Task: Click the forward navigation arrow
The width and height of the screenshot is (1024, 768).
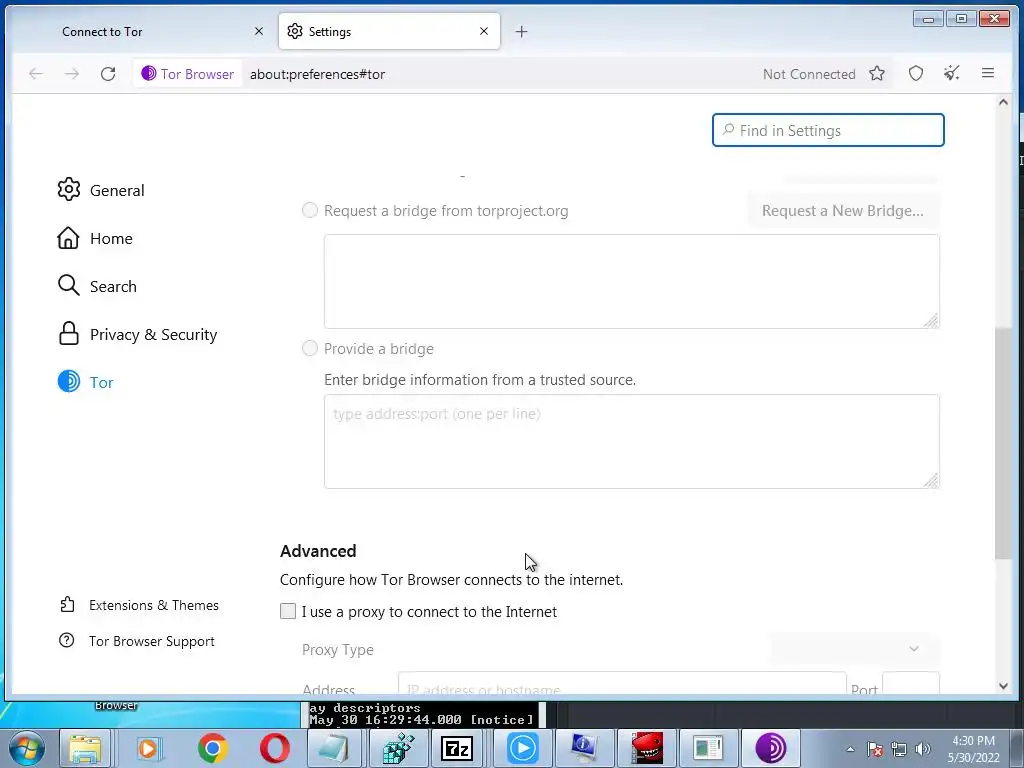Action: [72, 74]
